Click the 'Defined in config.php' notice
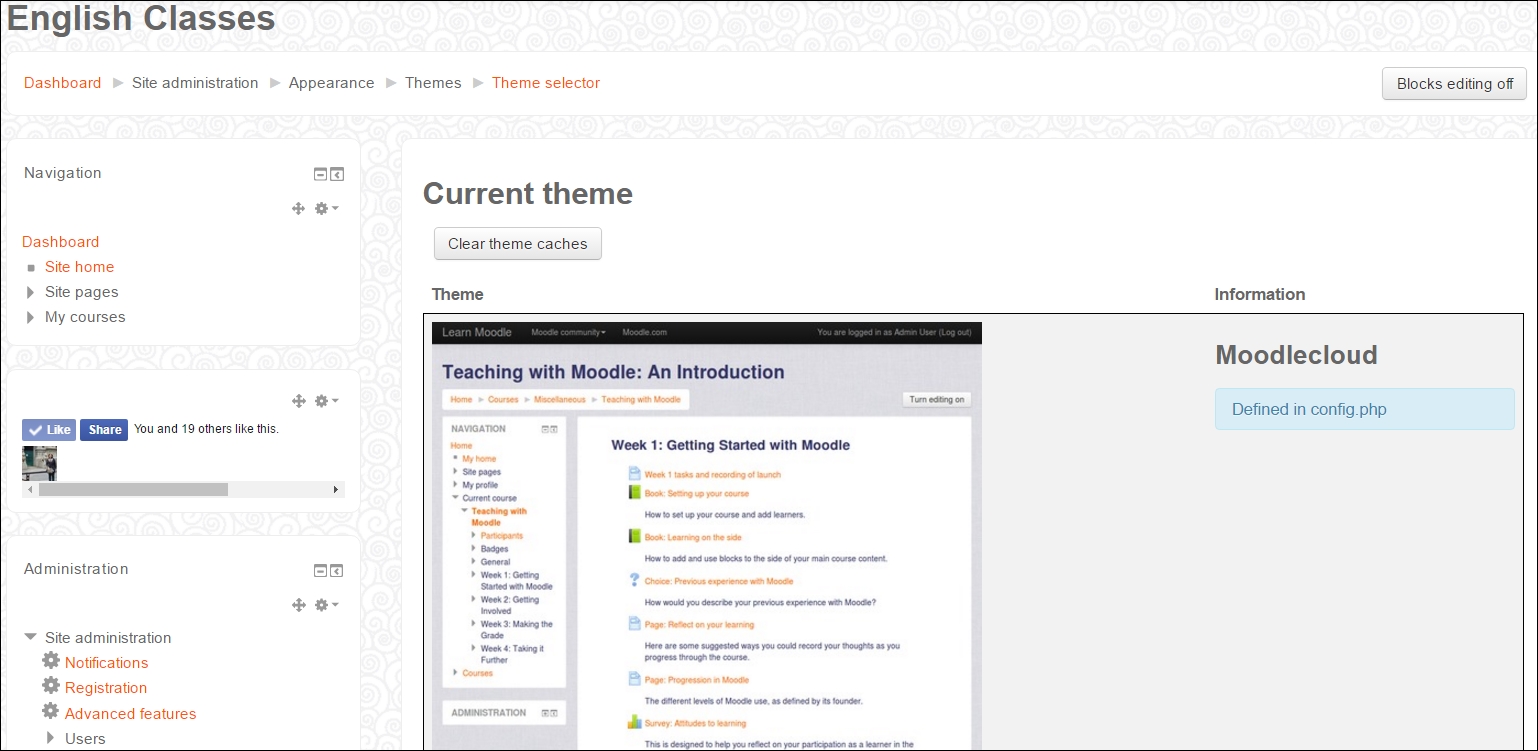Viewport: 1538px width, 751px height. tap(1365, 409)
